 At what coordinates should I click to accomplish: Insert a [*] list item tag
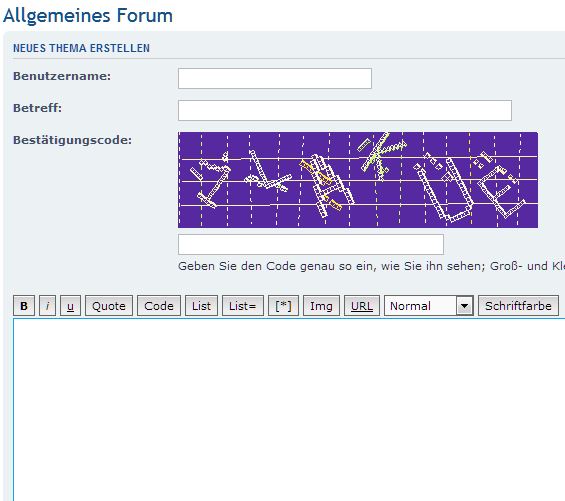tap(284, 306)
